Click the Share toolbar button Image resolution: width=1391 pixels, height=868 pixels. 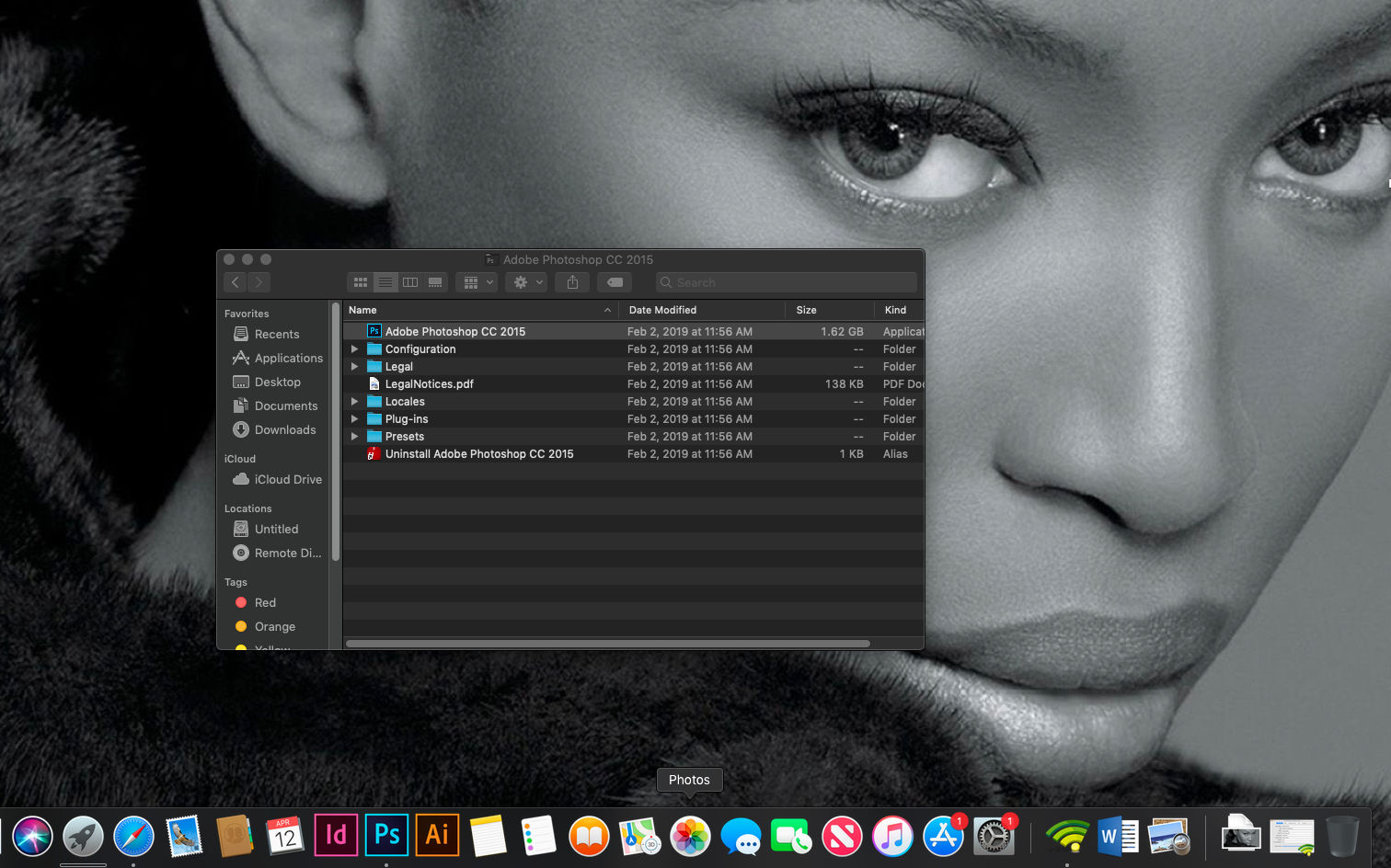572,282
